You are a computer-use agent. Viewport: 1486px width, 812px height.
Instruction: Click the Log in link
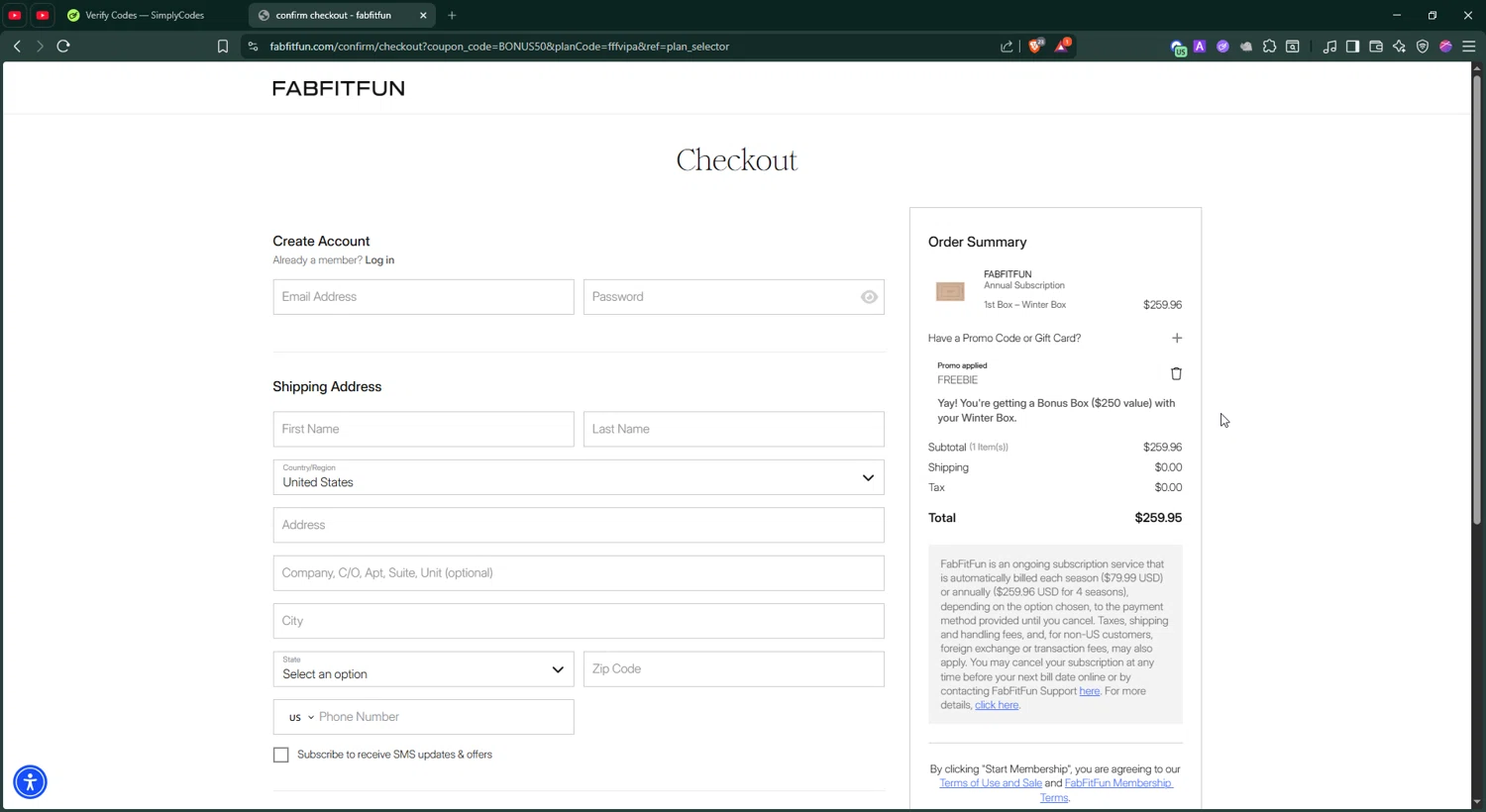tap(379, 260)
